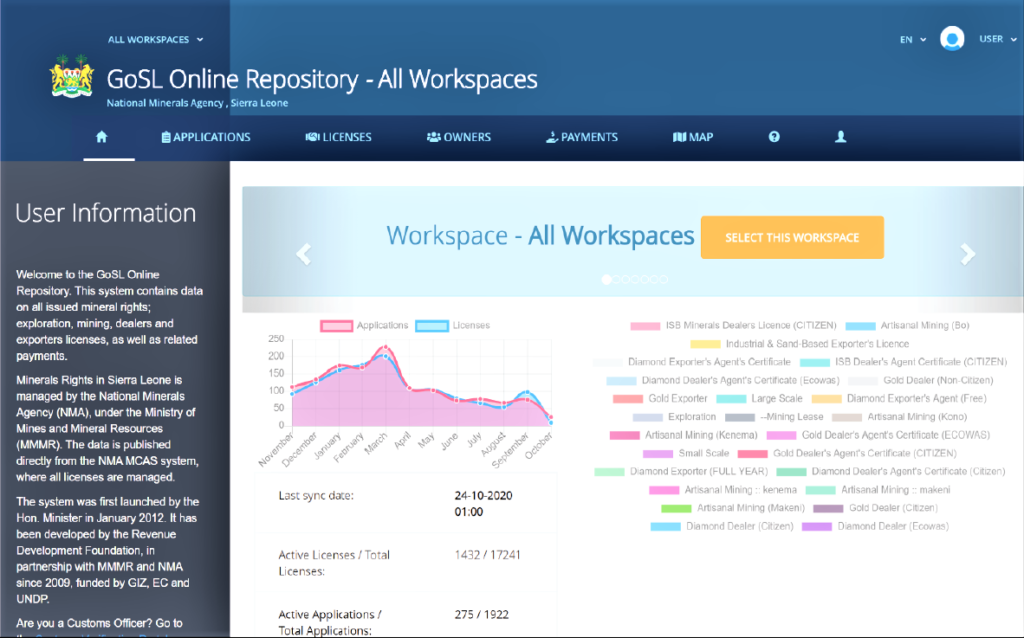The image size is (1024, 638).
Task: Toggle 'Artisanal Mining :: kenema' legend entry
Action: [x=723, y=490]
